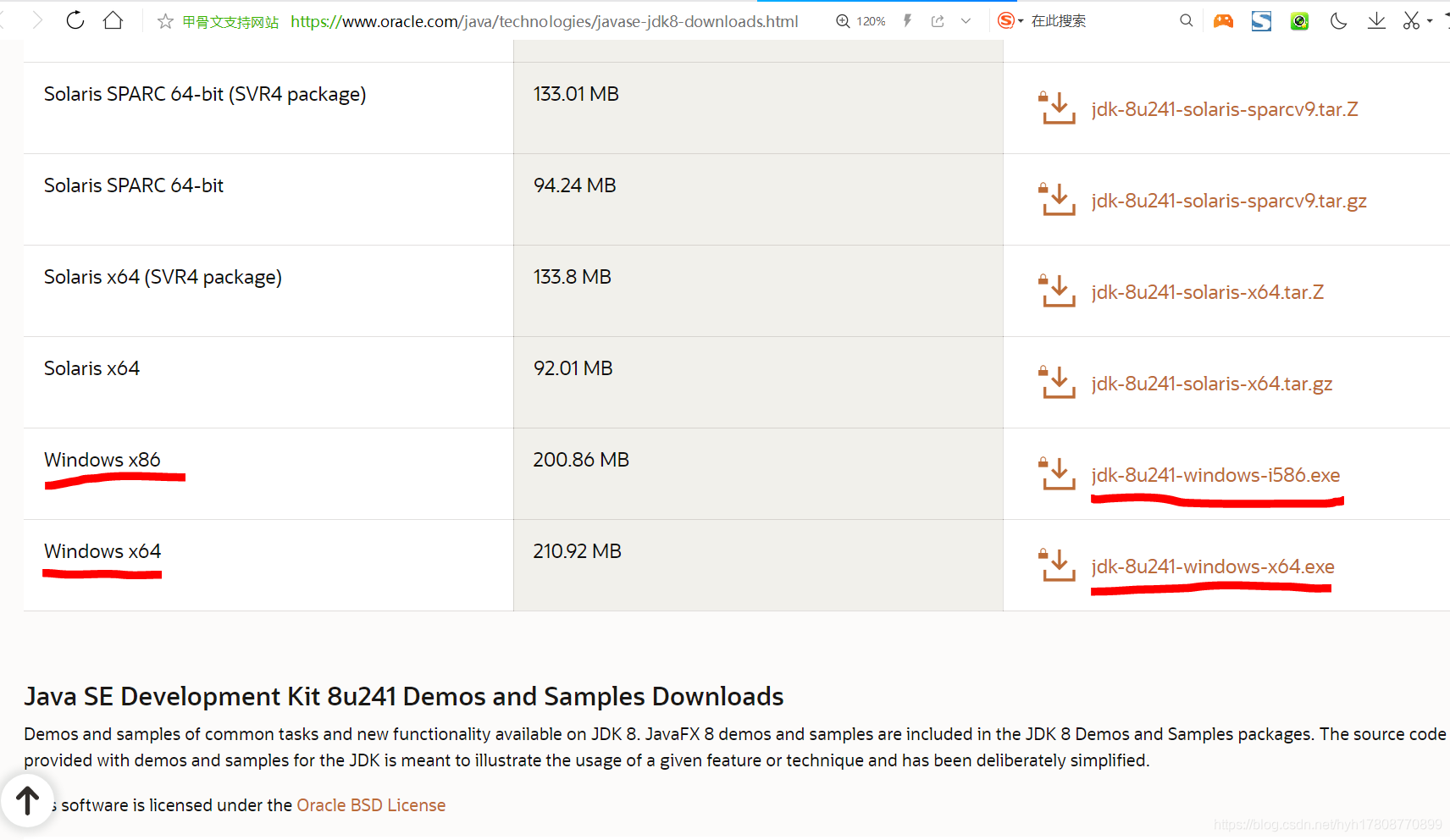This screenshot has width=1450, height=840.
Task: Open the game controller toolbar icon
Action: [x=1223, y=21]
